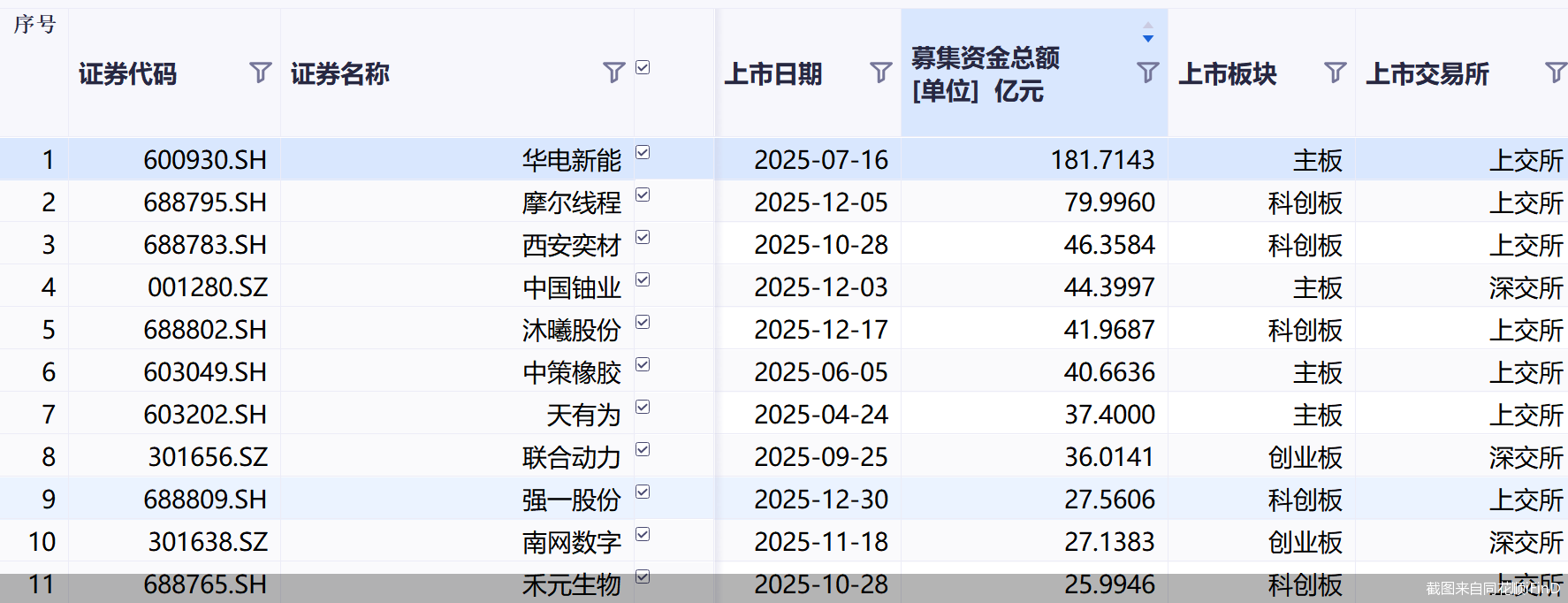Sort 募集资金总额 descending with down arrow
1568x603 pixels.
point(1147,39)
